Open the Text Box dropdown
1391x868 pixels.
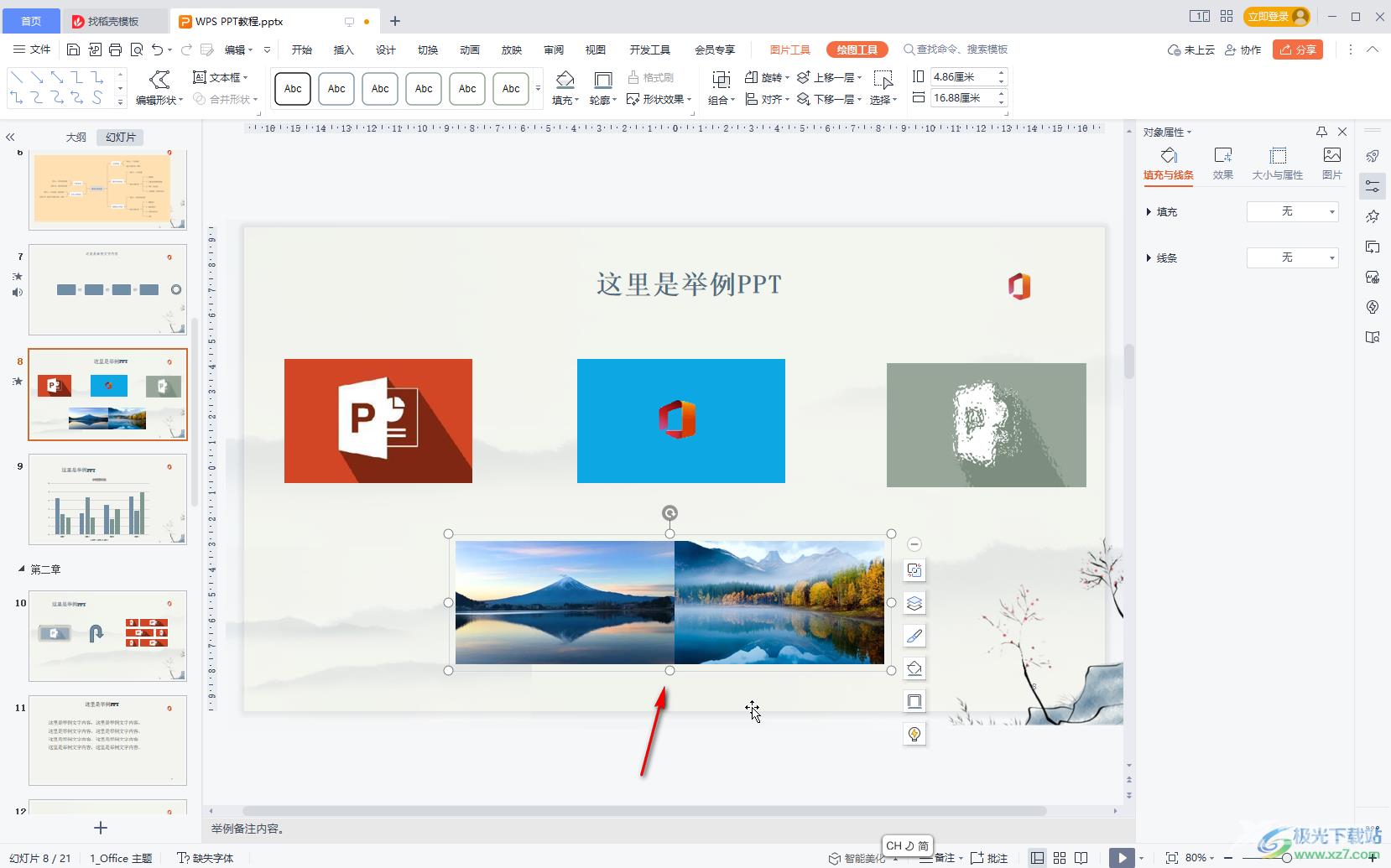pyautogui.click(x=221, y=77)
